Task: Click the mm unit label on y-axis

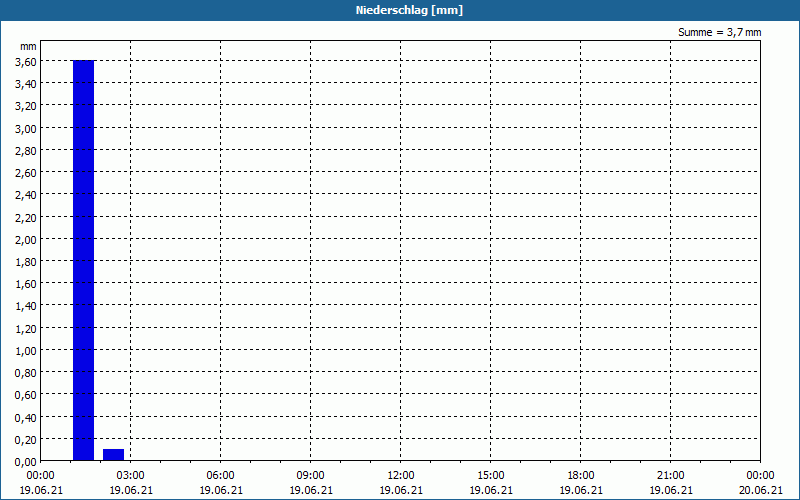Action: 28,46
